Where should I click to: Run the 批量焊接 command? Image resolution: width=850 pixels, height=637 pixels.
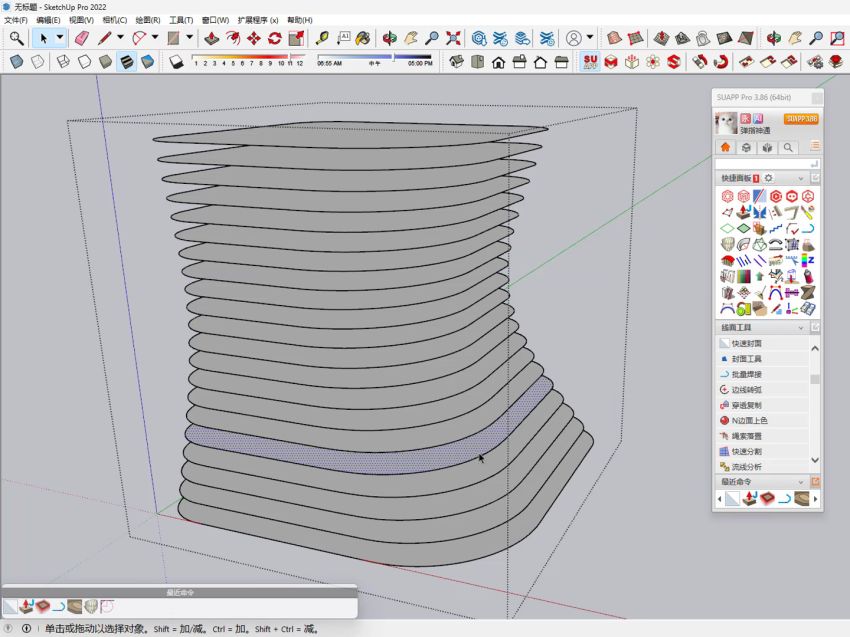(x=763, y=374)
